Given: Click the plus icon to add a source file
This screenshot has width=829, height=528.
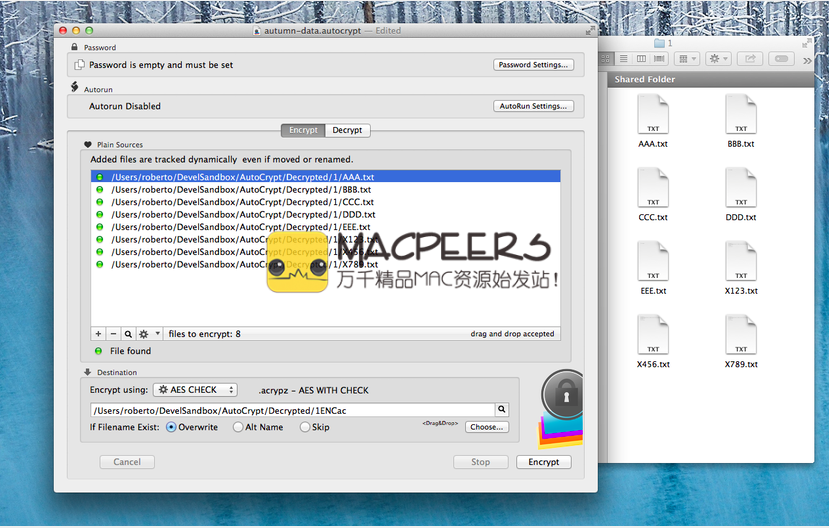Looking at the screenshot, I should click(98, 334).
